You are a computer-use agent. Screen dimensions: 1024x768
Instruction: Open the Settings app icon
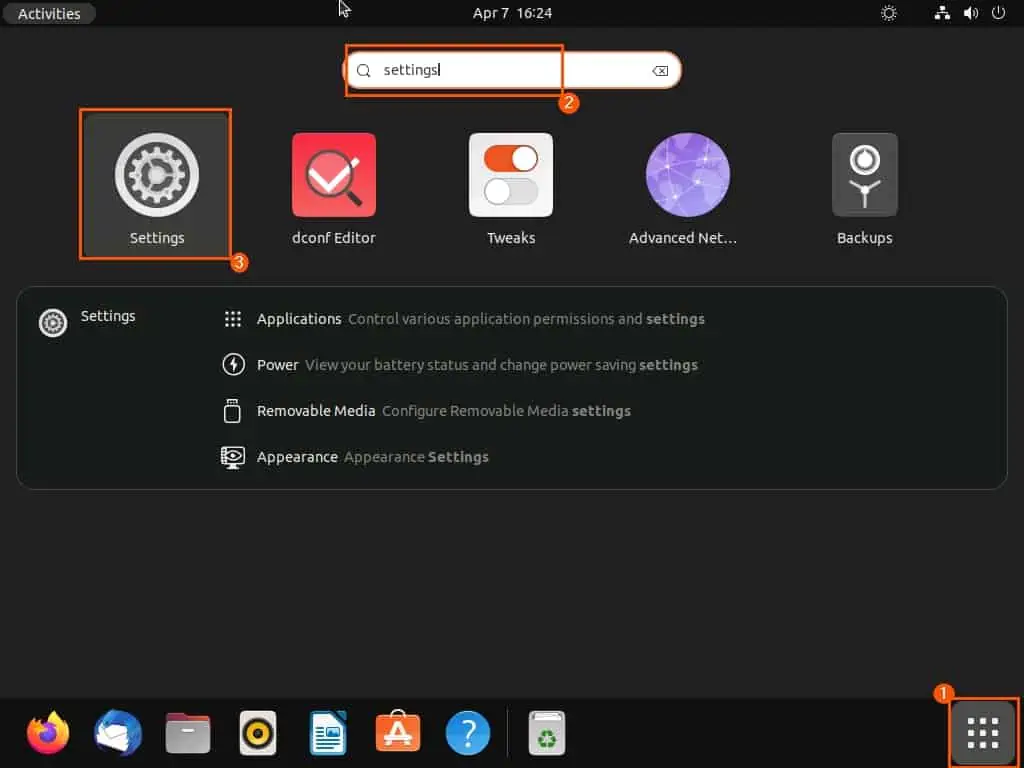[x=156, y=175]
